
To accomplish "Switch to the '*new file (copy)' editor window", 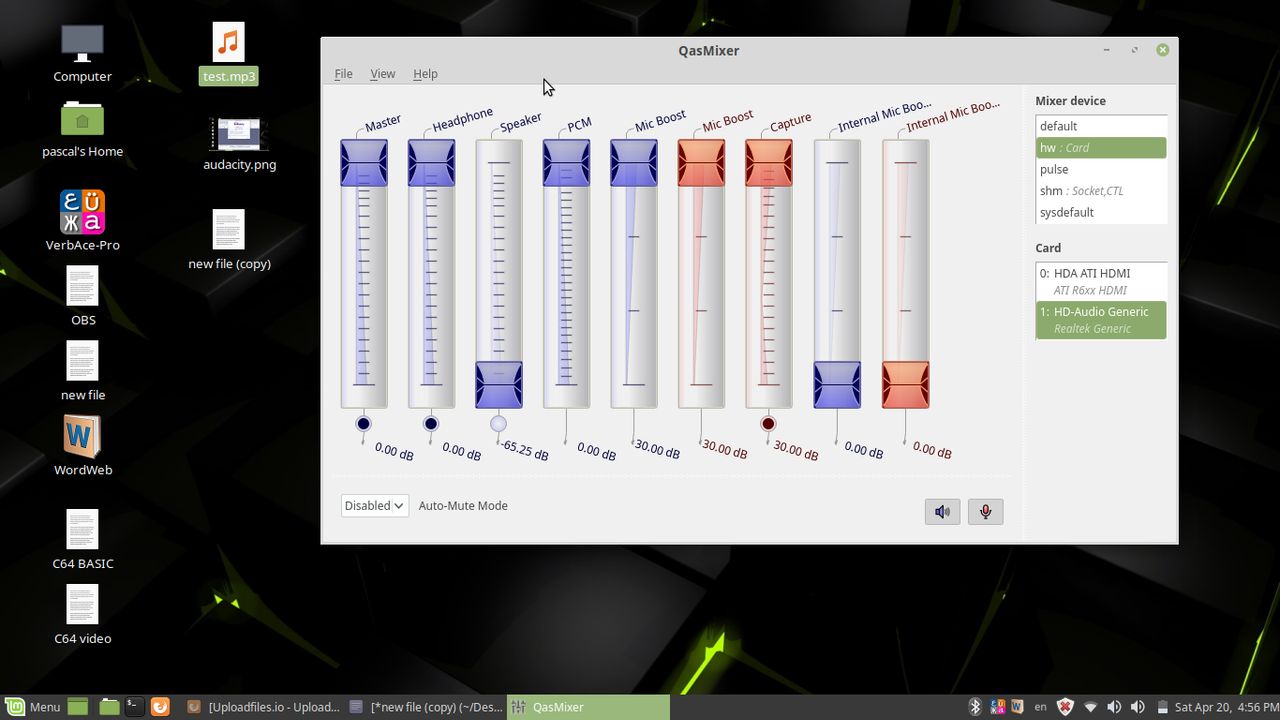I will pyautogui.click(x=426, y=707).
